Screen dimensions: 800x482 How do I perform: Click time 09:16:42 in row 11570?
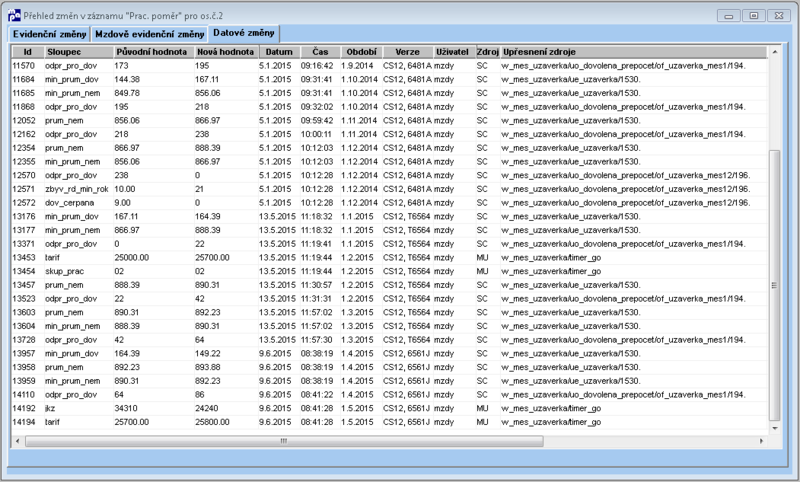[317, 66]
